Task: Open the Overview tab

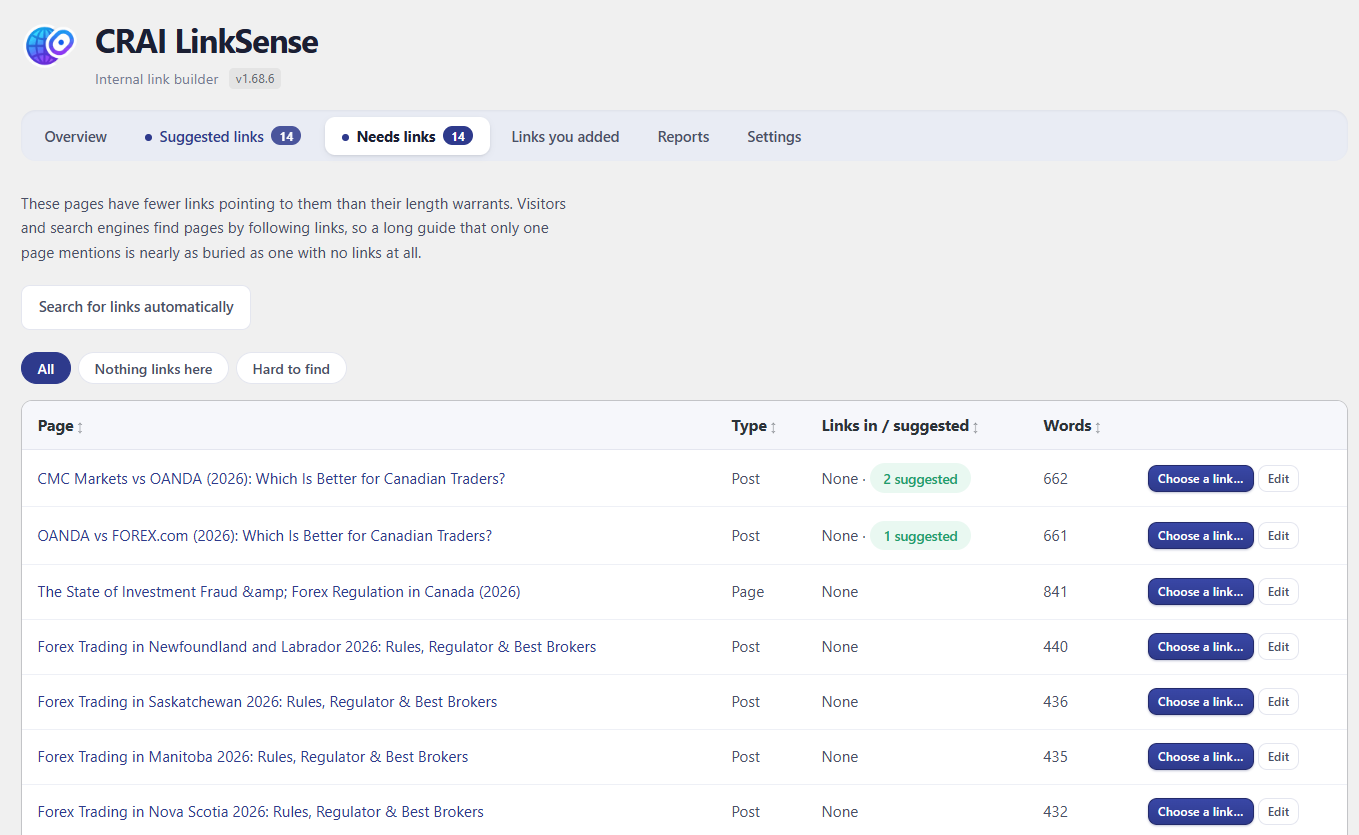Action: [76, 137]
